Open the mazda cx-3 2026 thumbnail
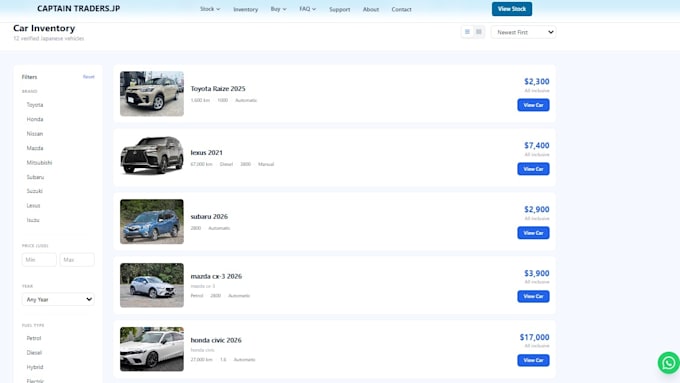 click(152, 285)
